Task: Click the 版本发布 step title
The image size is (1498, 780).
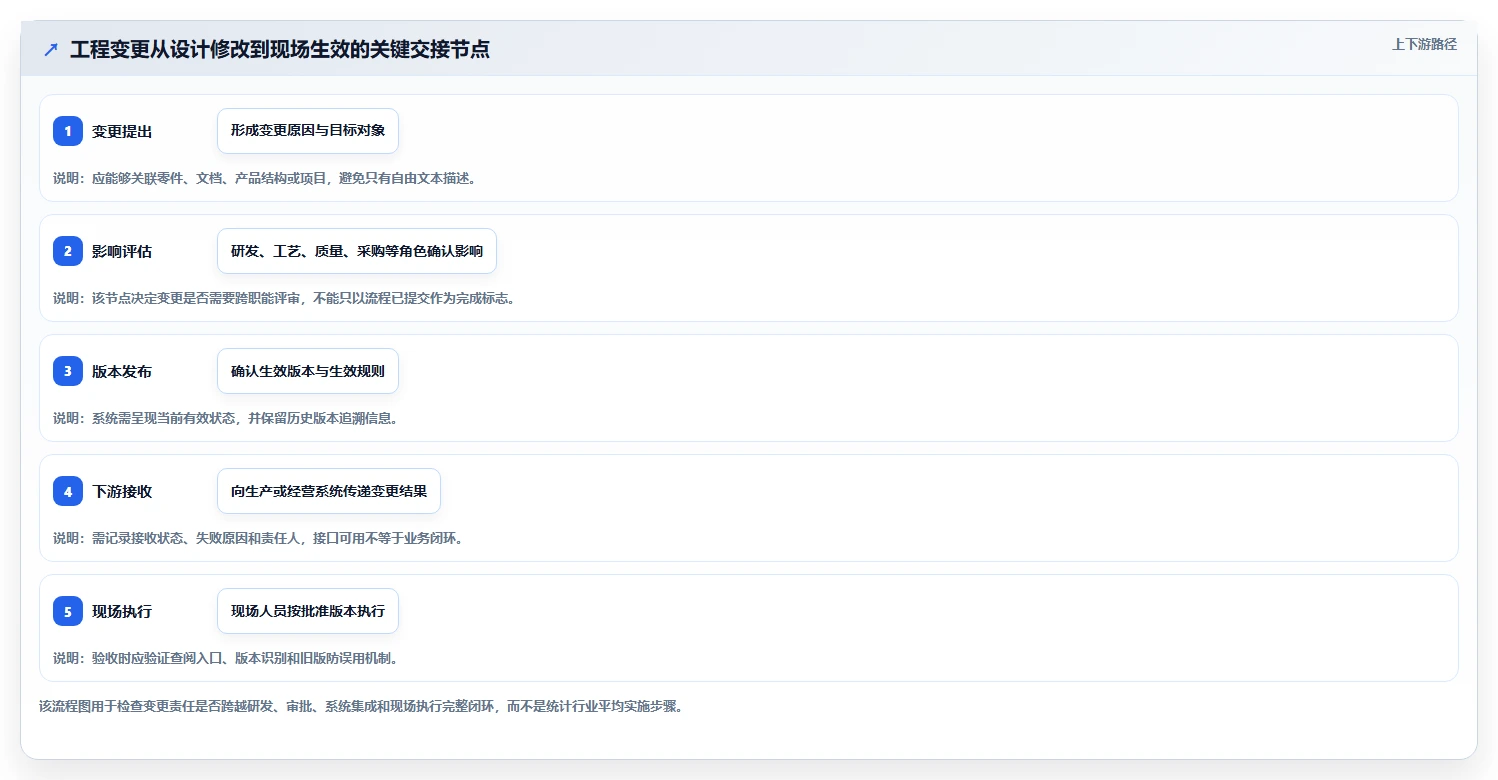Action: coord(122,371)
